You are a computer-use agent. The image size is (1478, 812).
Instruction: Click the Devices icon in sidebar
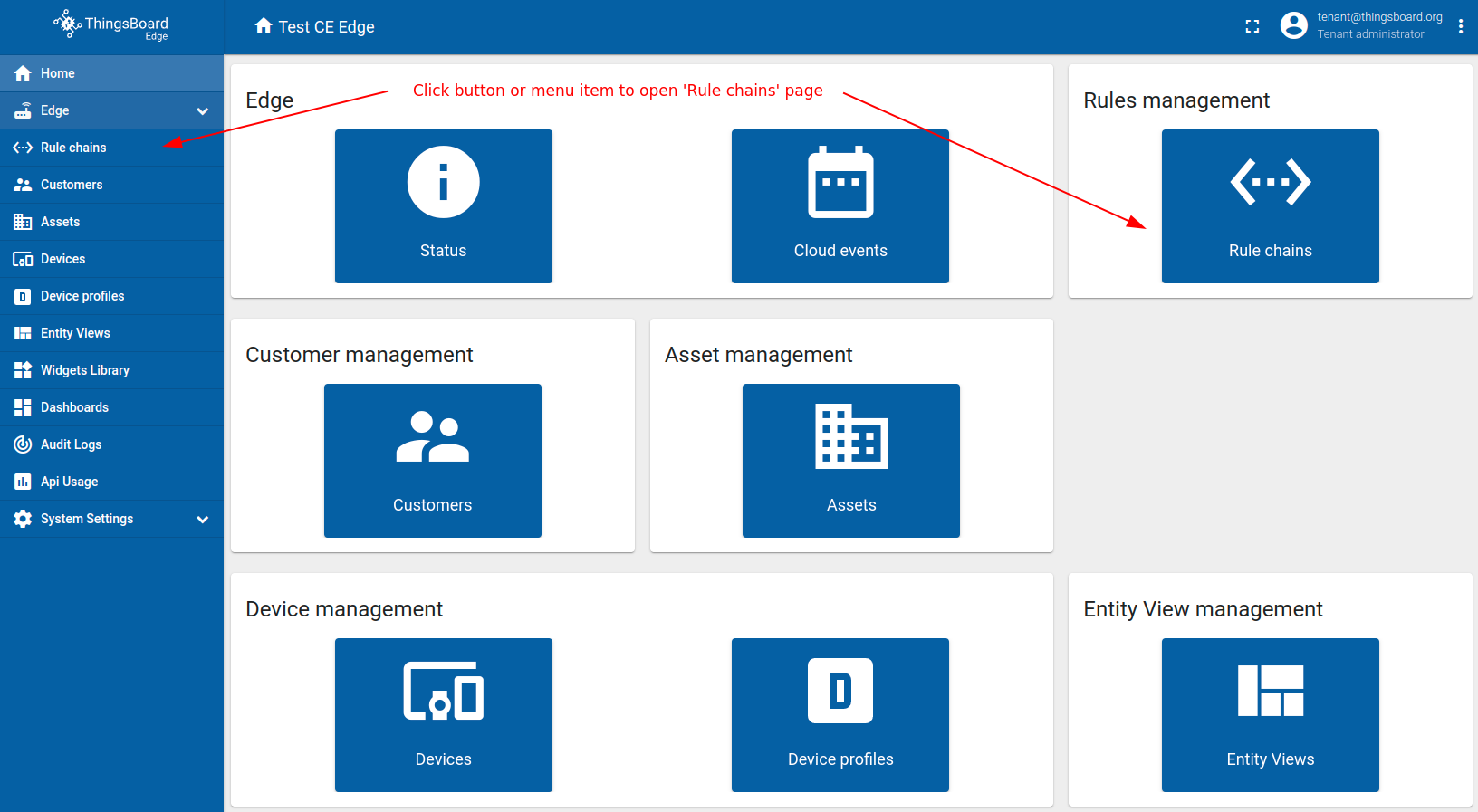click(23, 259)
